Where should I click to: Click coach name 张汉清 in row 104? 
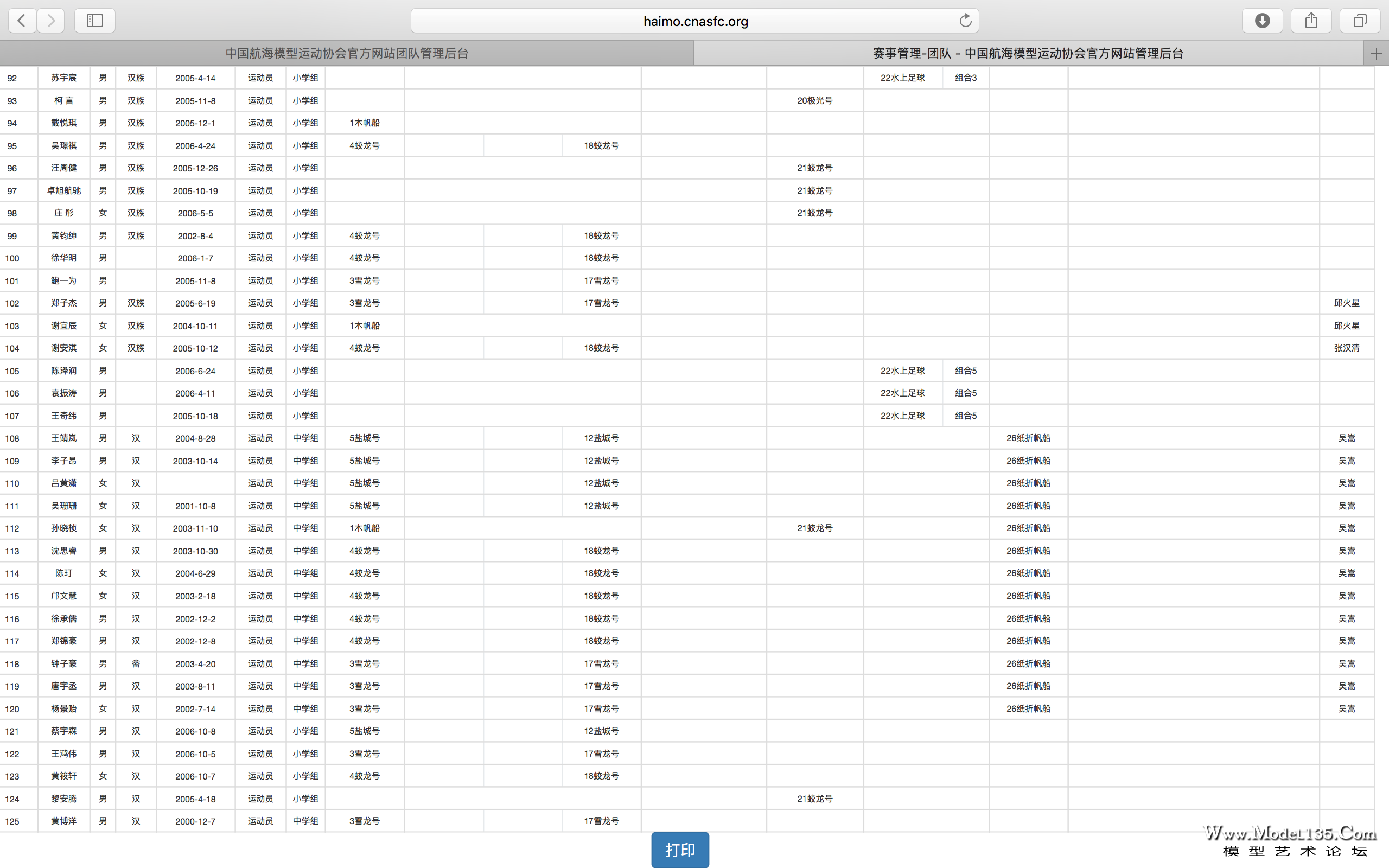coord(1346,348)
